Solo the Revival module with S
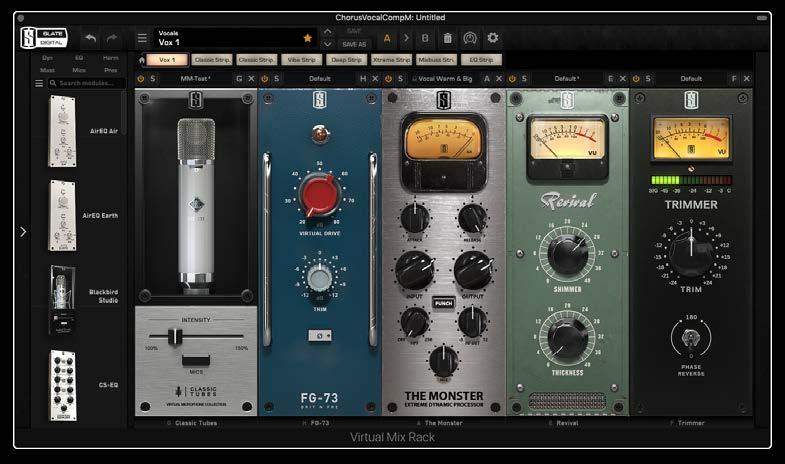Viewport: 785px width, 464px height. coord(524,79)
